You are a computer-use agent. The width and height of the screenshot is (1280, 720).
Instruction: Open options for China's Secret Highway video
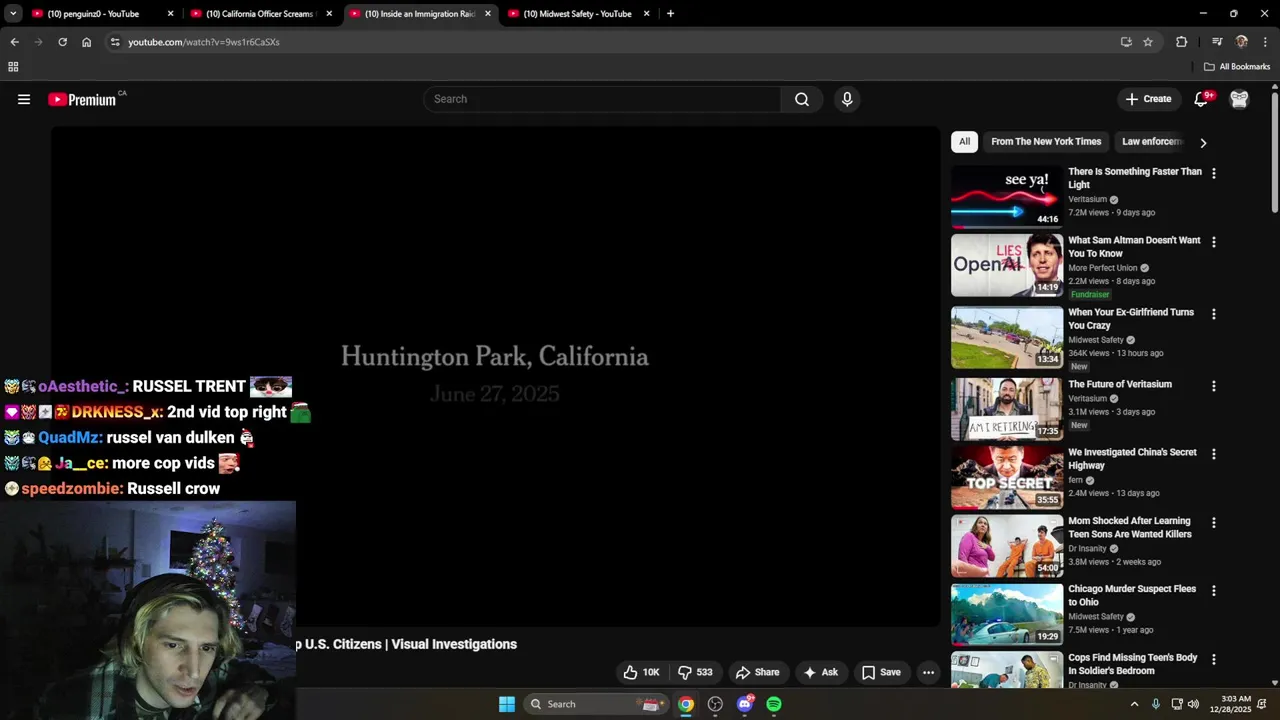coord(1213,454)
